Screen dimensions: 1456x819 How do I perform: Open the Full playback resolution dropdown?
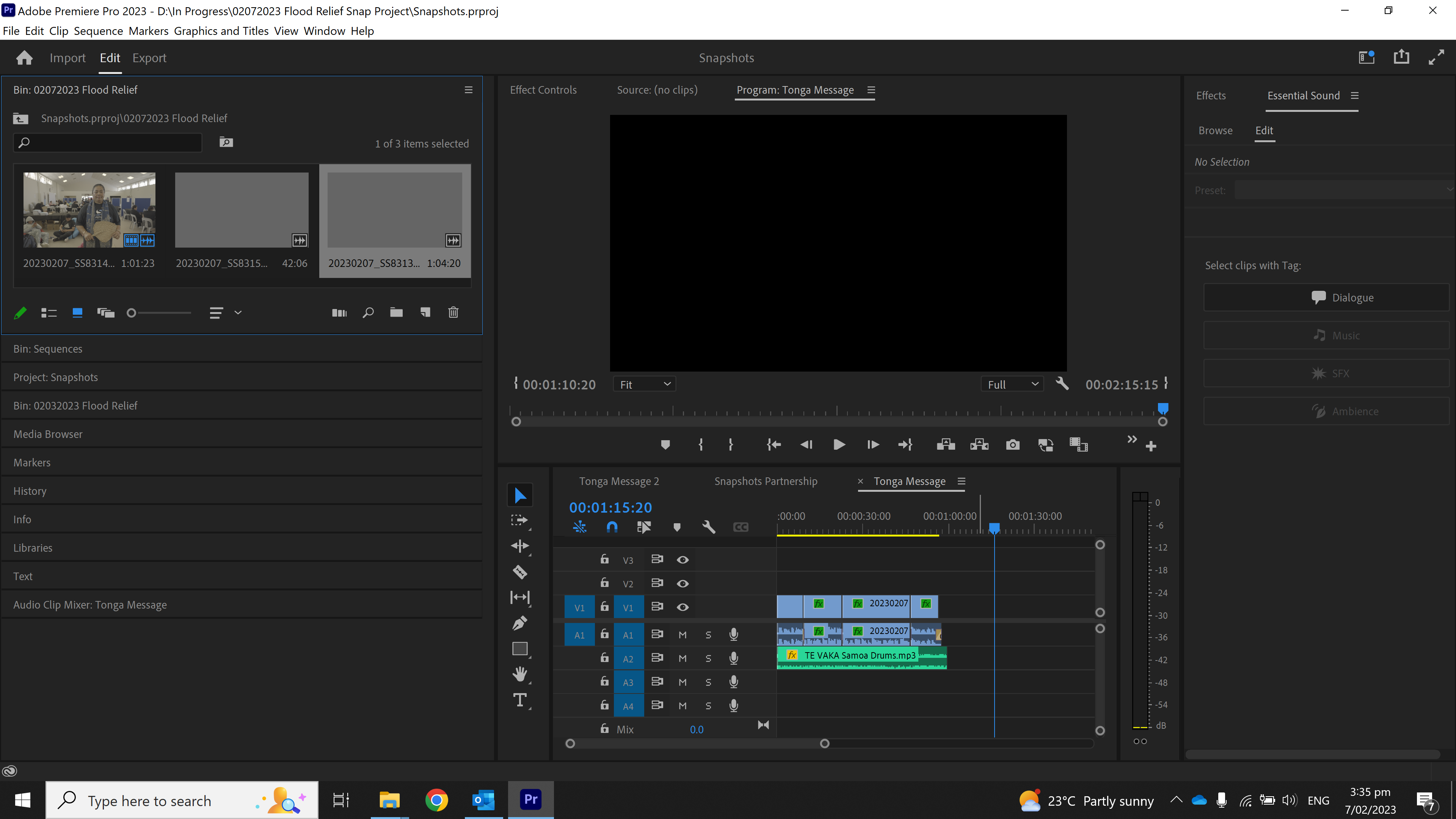[x=1012, y=384]
